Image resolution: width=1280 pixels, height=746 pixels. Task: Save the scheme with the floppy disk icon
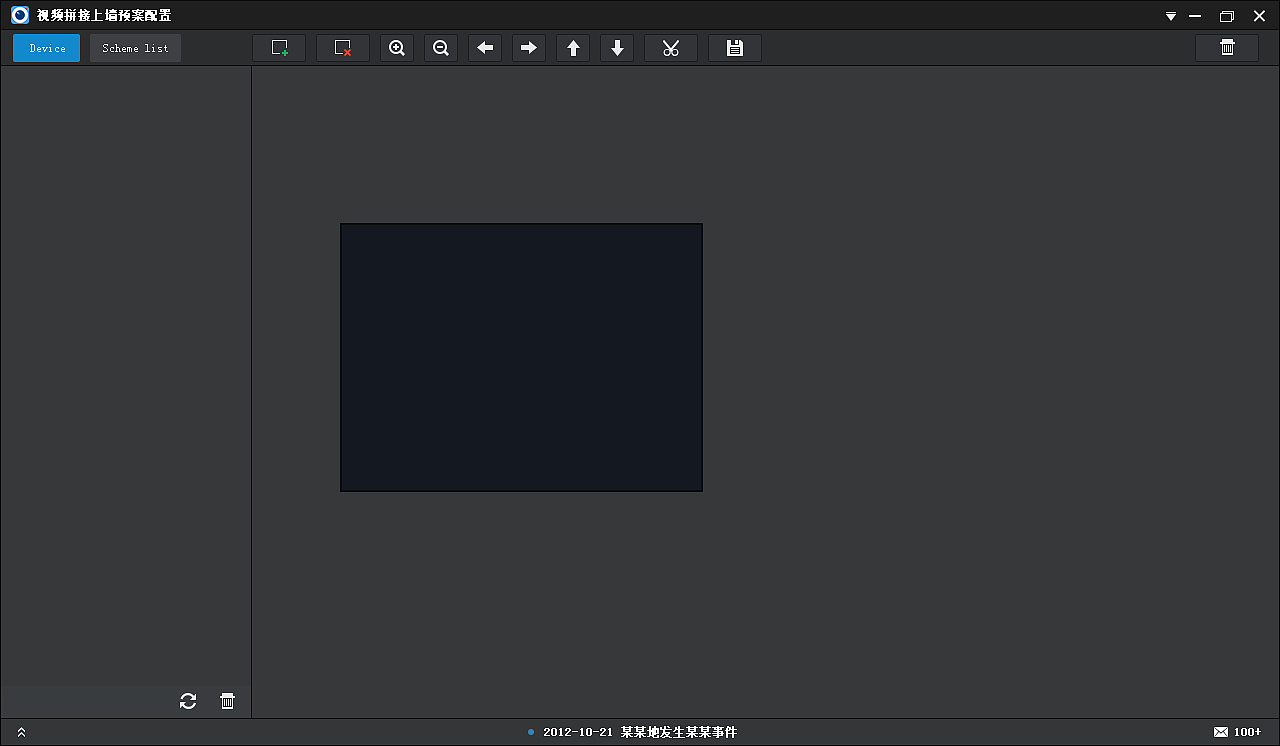click(x=735, y=48)
